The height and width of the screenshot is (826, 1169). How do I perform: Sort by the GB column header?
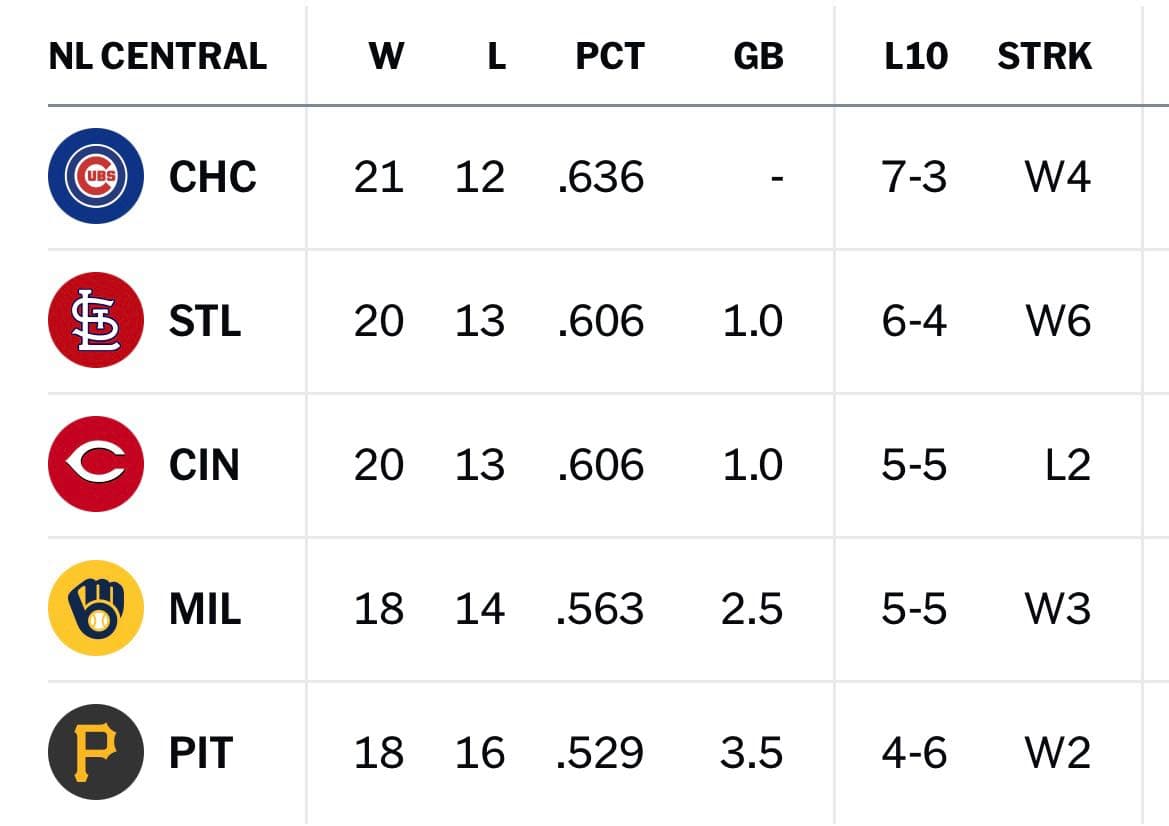(758, 56)
